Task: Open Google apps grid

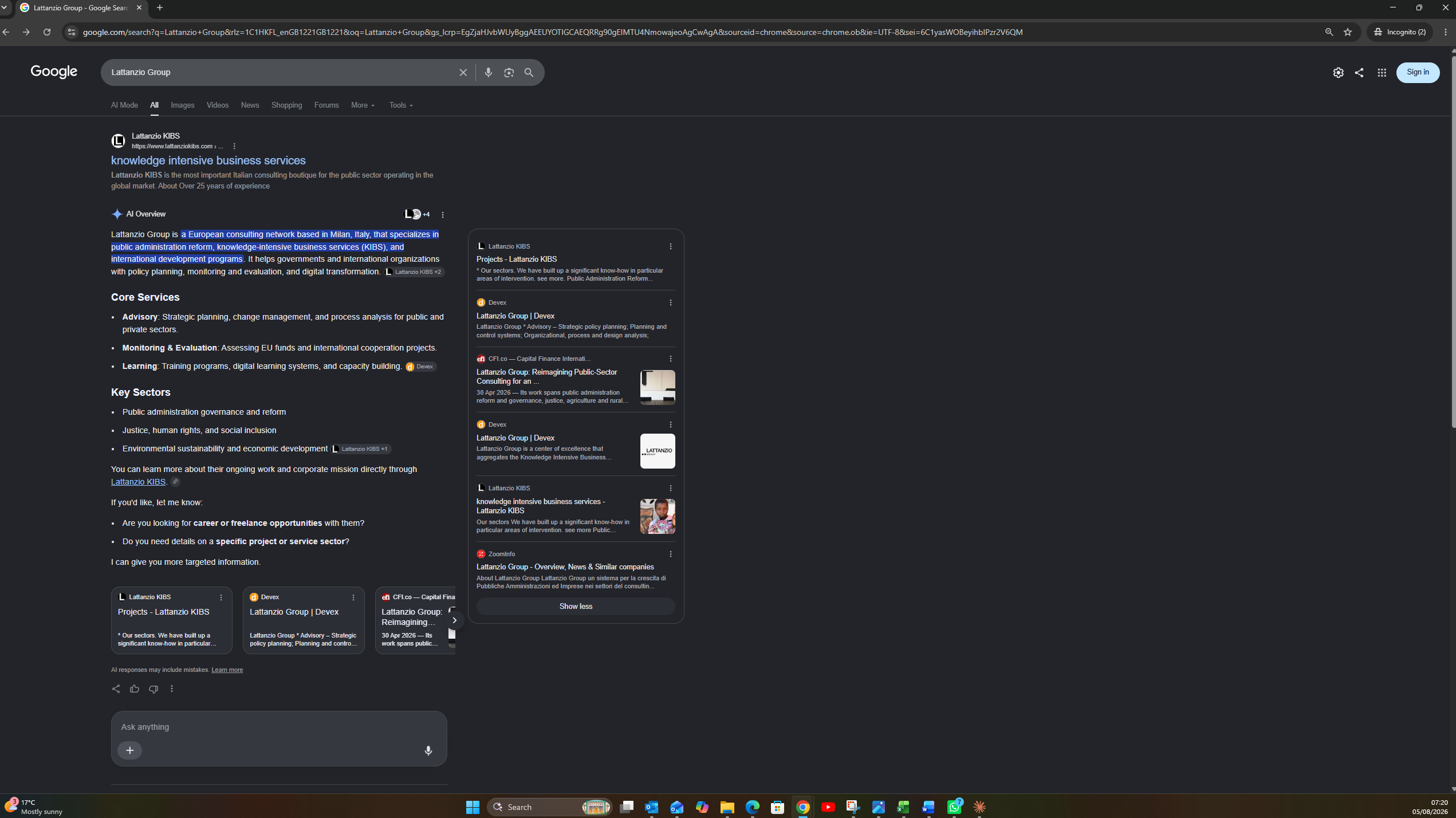Action: click(1382, 73)
